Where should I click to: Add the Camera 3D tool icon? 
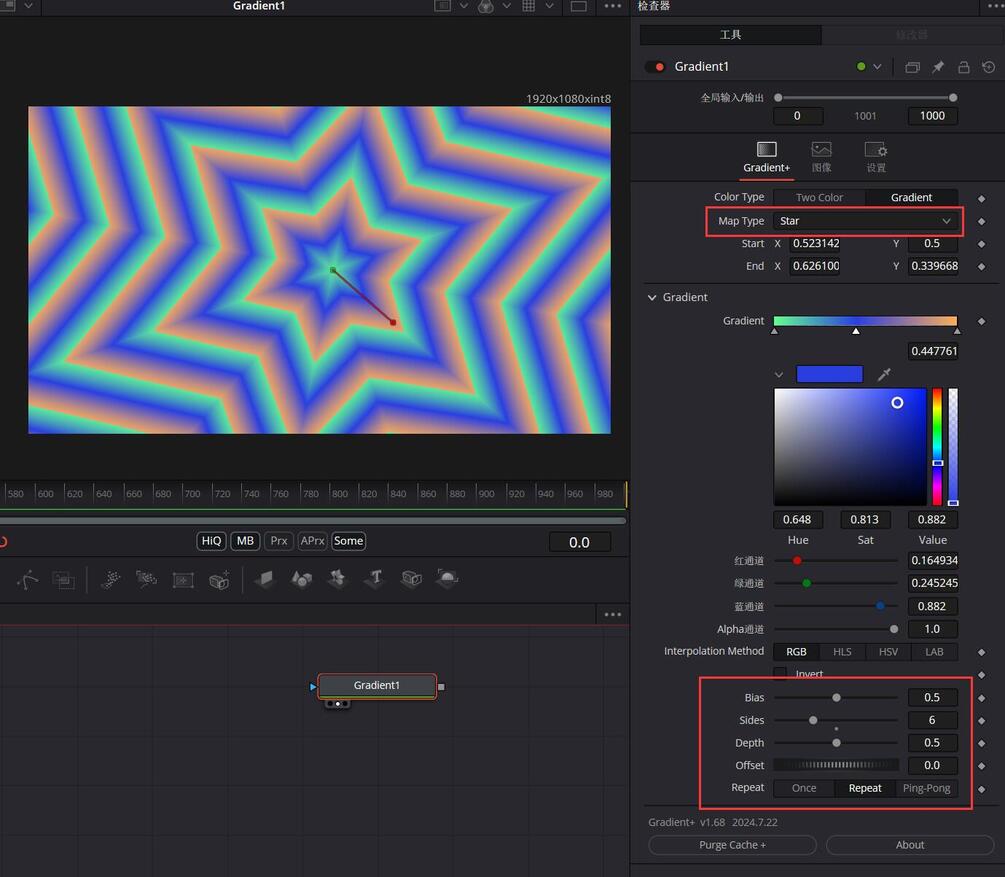click(x=411, y=580)
